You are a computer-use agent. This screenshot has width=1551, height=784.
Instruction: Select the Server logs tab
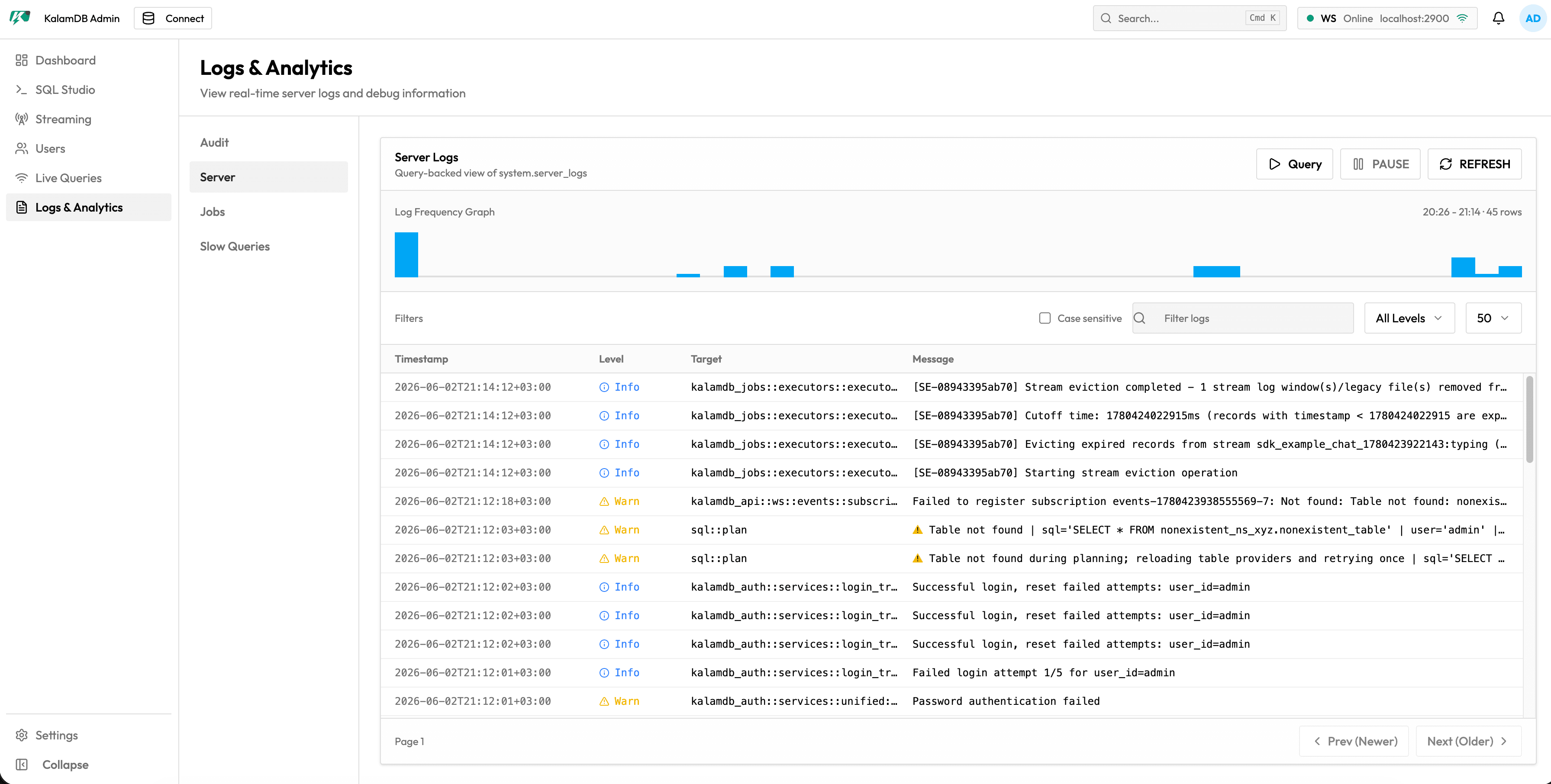pyautogui.click(x=268, y=177)
